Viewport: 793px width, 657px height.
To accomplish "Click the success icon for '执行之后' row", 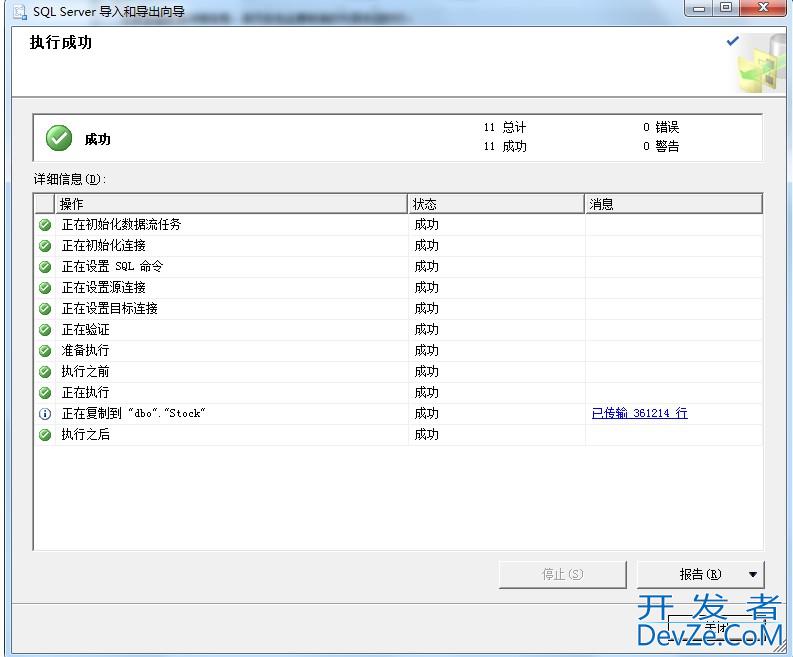I will pyautogui.click(x=45, y=434).
